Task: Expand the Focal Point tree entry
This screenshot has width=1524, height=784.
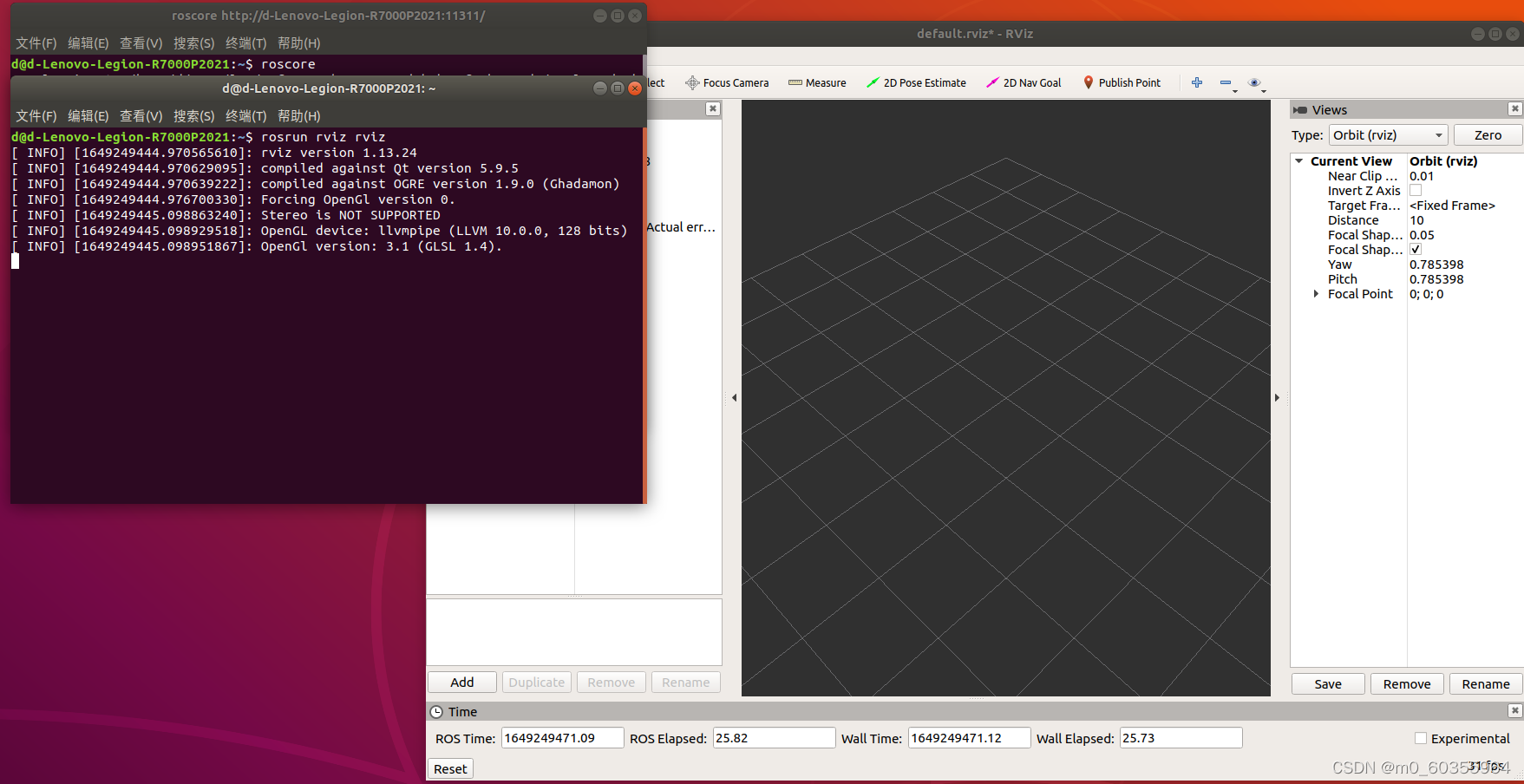Action: tap(1316, 294)
